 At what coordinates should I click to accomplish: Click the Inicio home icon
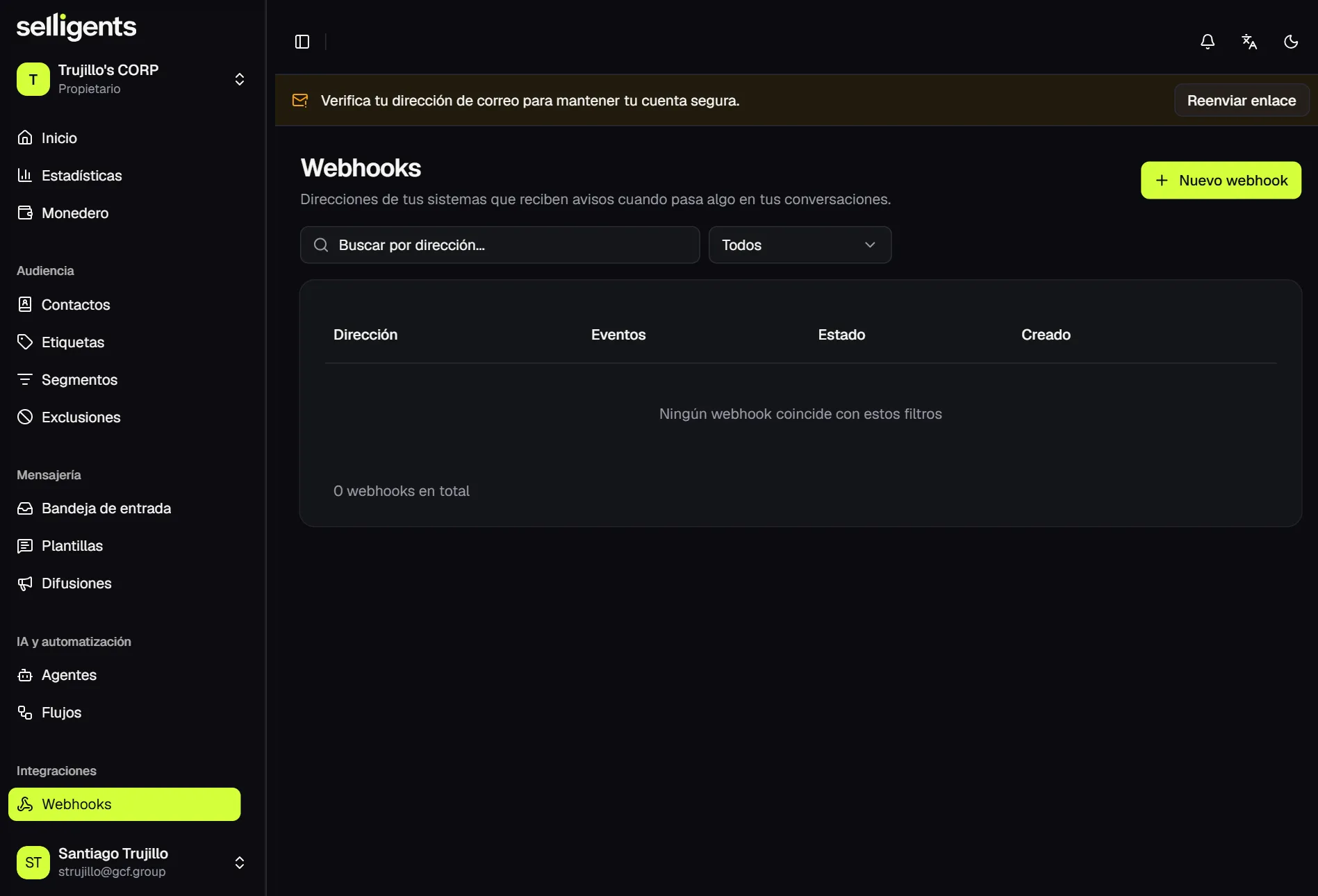click(x=25, y=138)
